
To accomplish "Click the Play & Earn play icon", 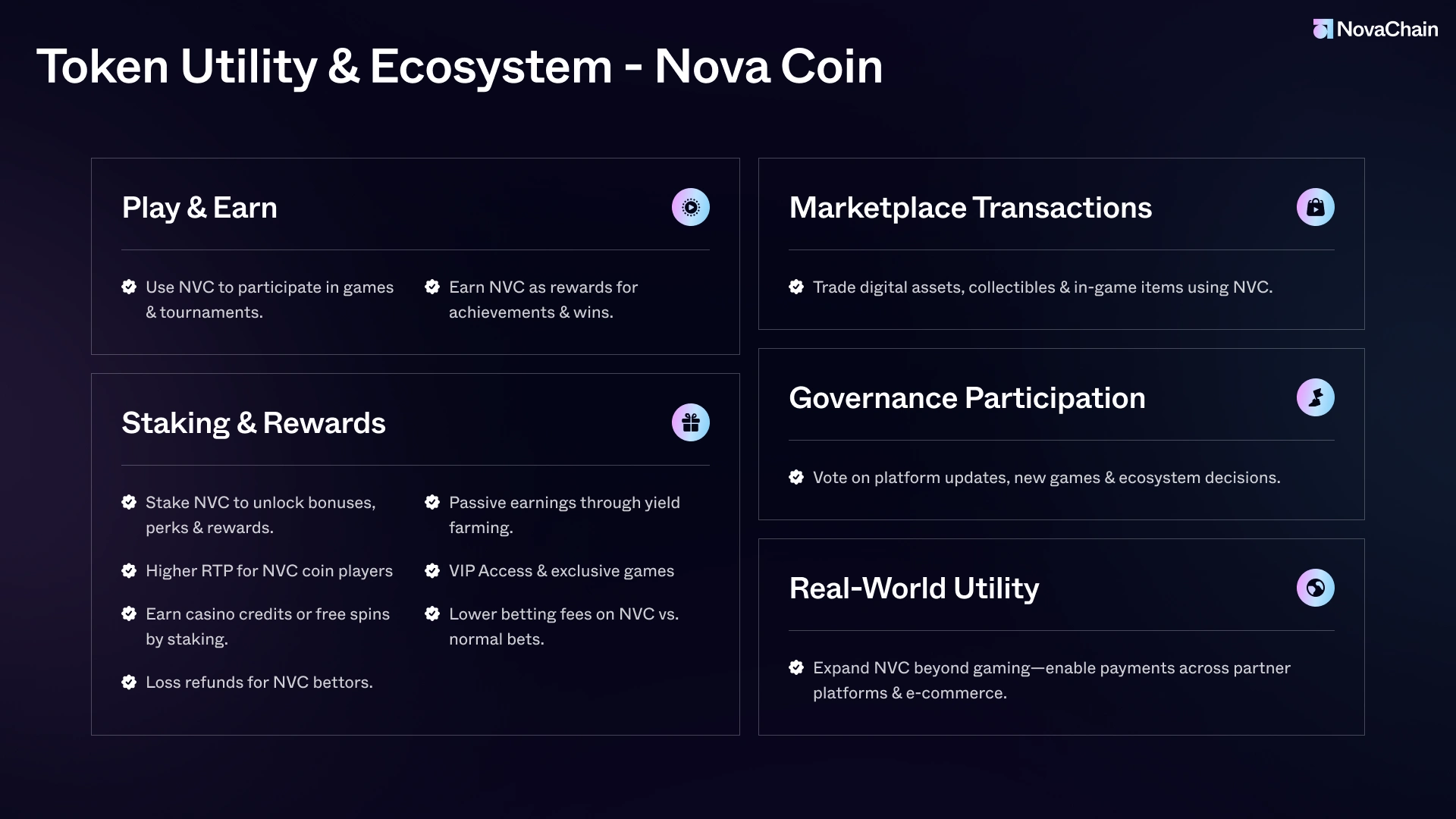I will (x=690, y=207).
